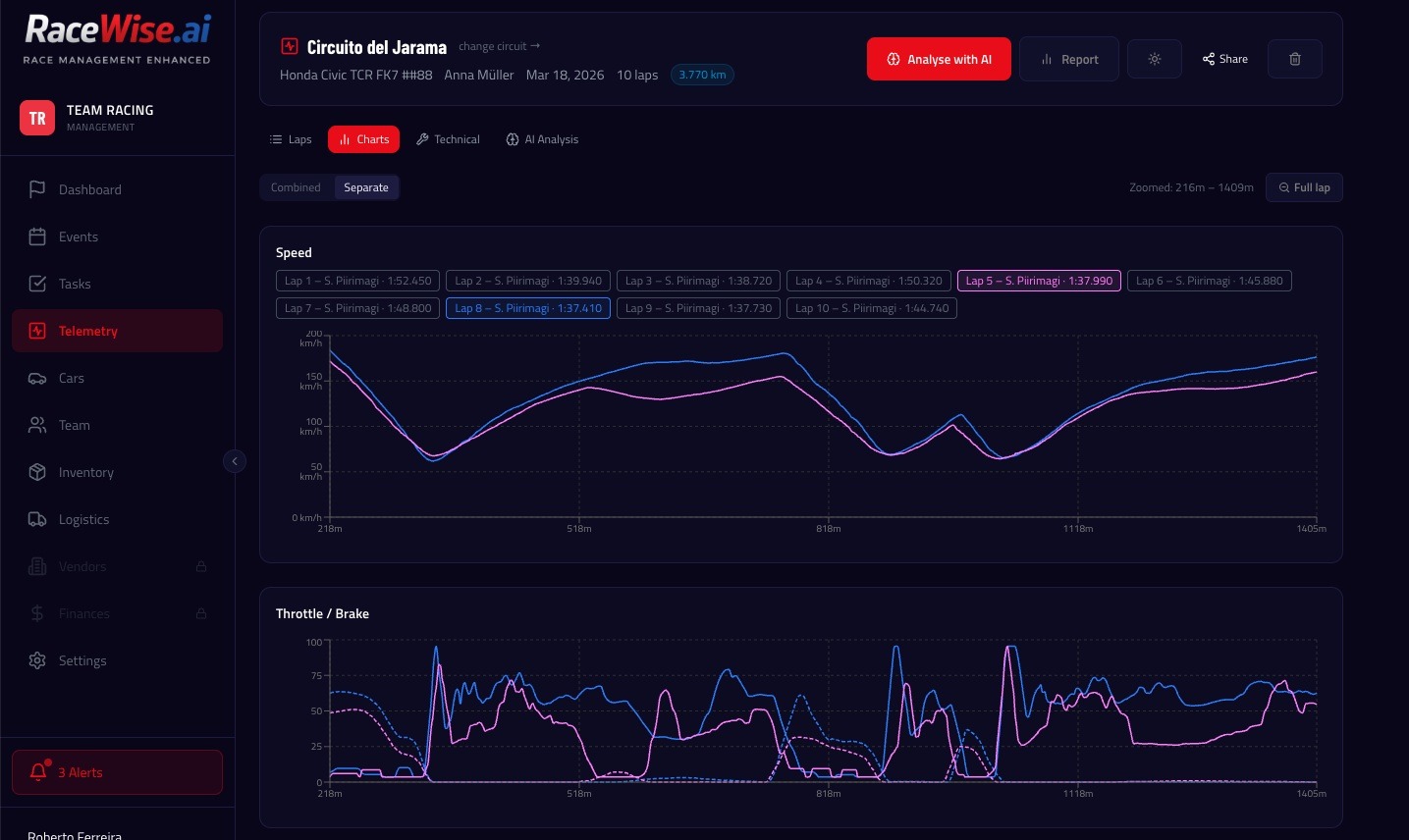The height and width of the screenshot is (840, 1409).
Task: Click the change circuit link
Action: coord(499,46)
